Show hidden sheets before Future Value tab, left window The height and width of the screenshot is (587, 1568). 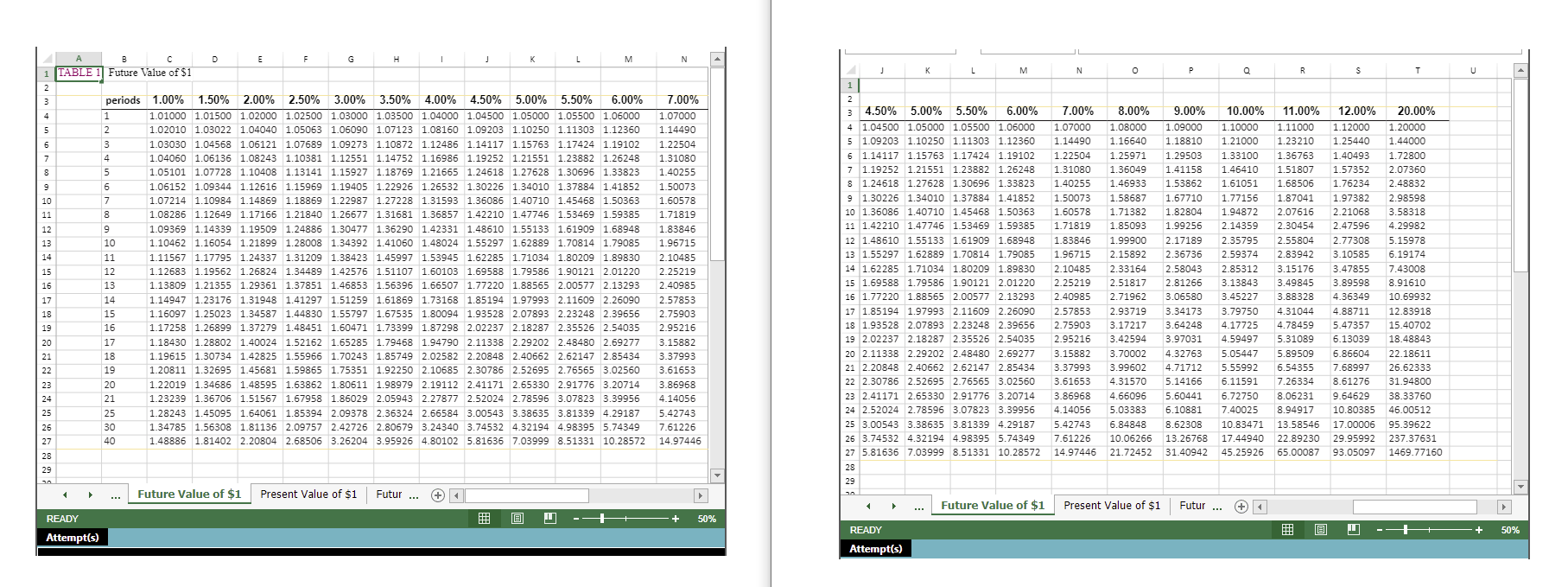[116, 496]
